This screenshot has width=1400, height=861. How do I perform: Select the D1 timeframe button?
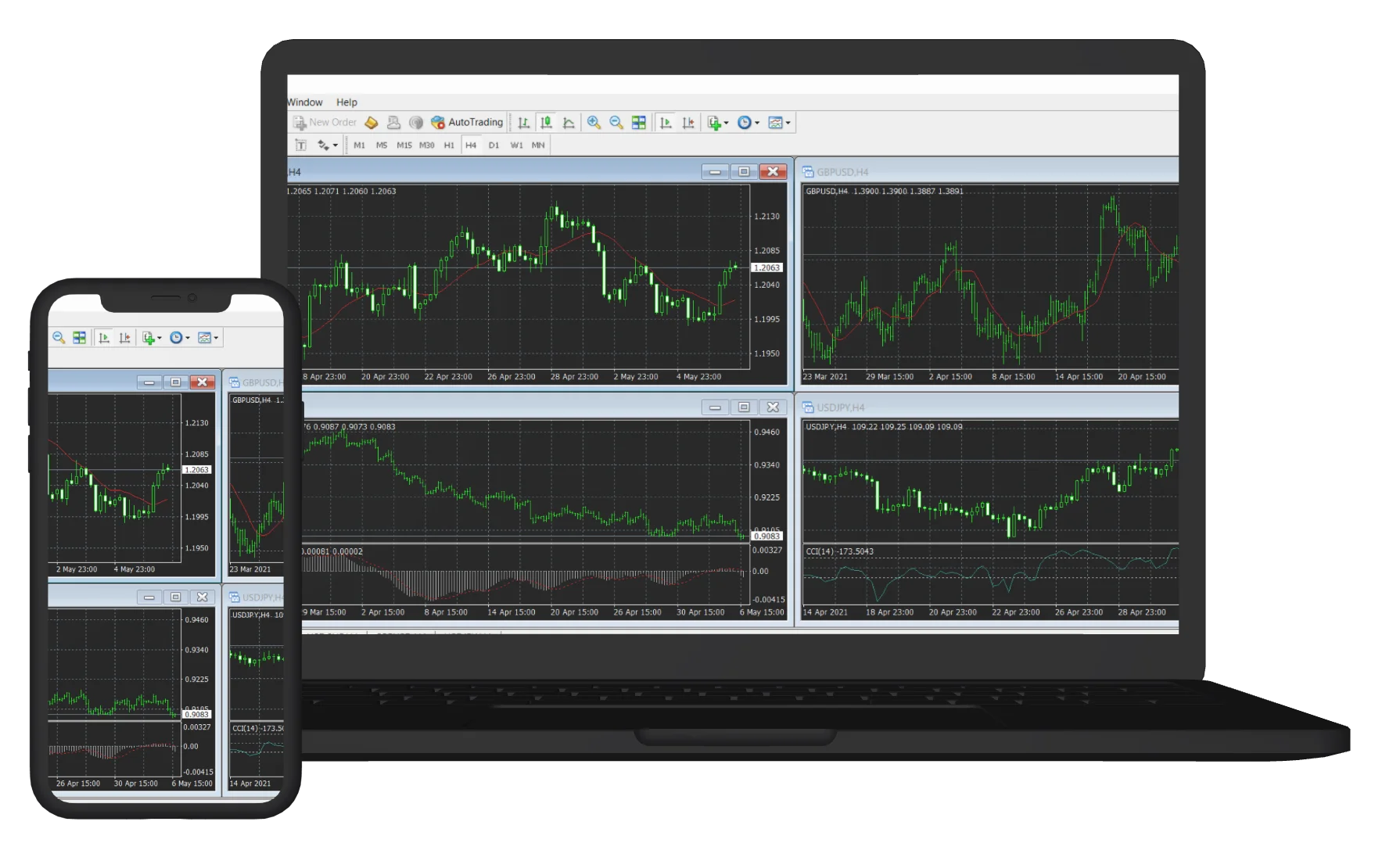tap(494, 145)
